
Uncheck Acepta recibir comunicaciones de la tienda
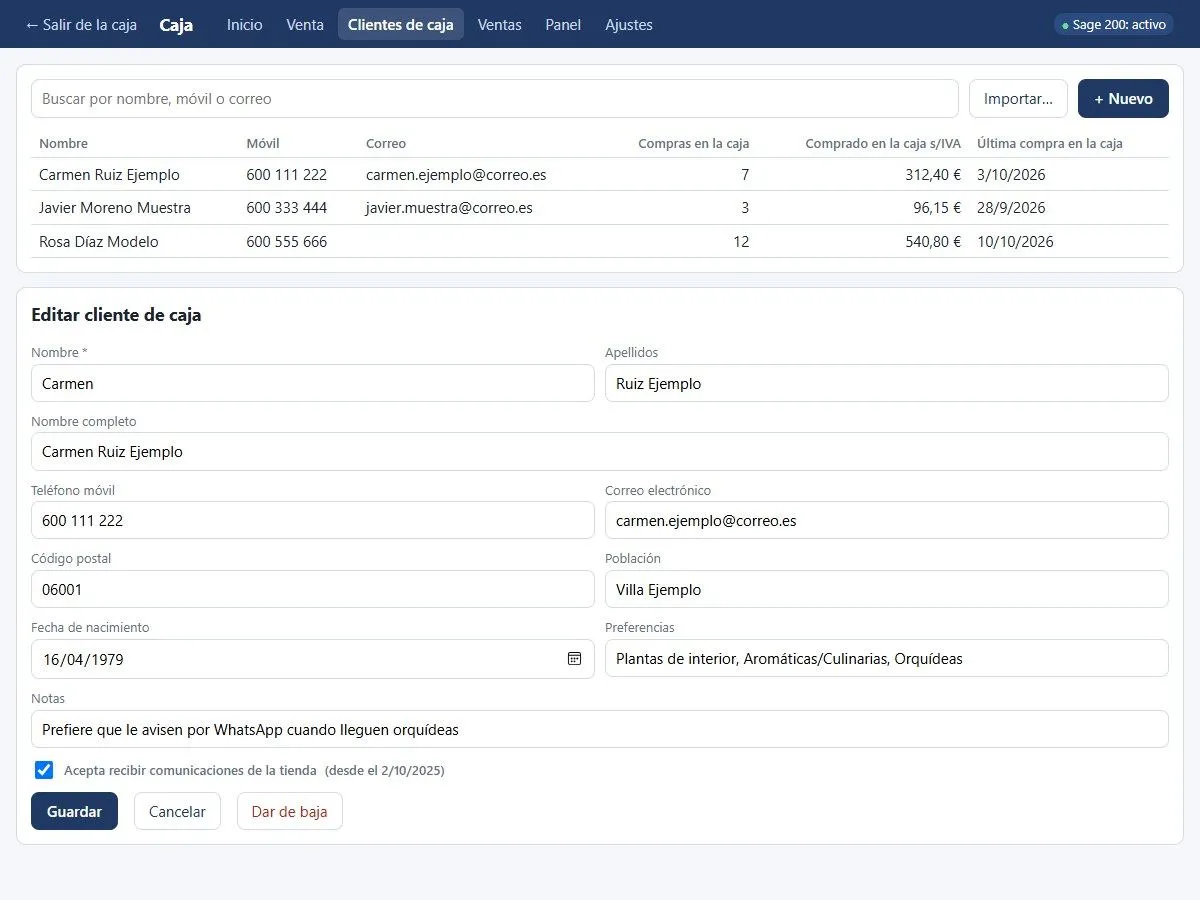[44, 770]
